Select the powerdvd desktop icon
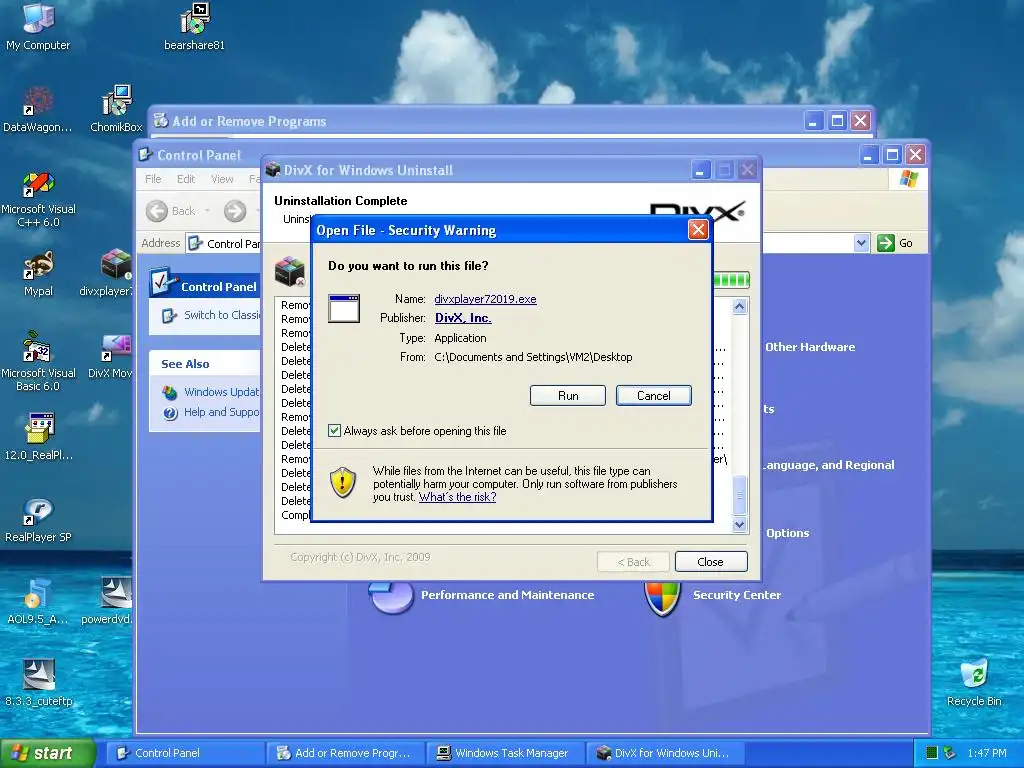This screenshot has height=768, width=1024. pos(106,601)
